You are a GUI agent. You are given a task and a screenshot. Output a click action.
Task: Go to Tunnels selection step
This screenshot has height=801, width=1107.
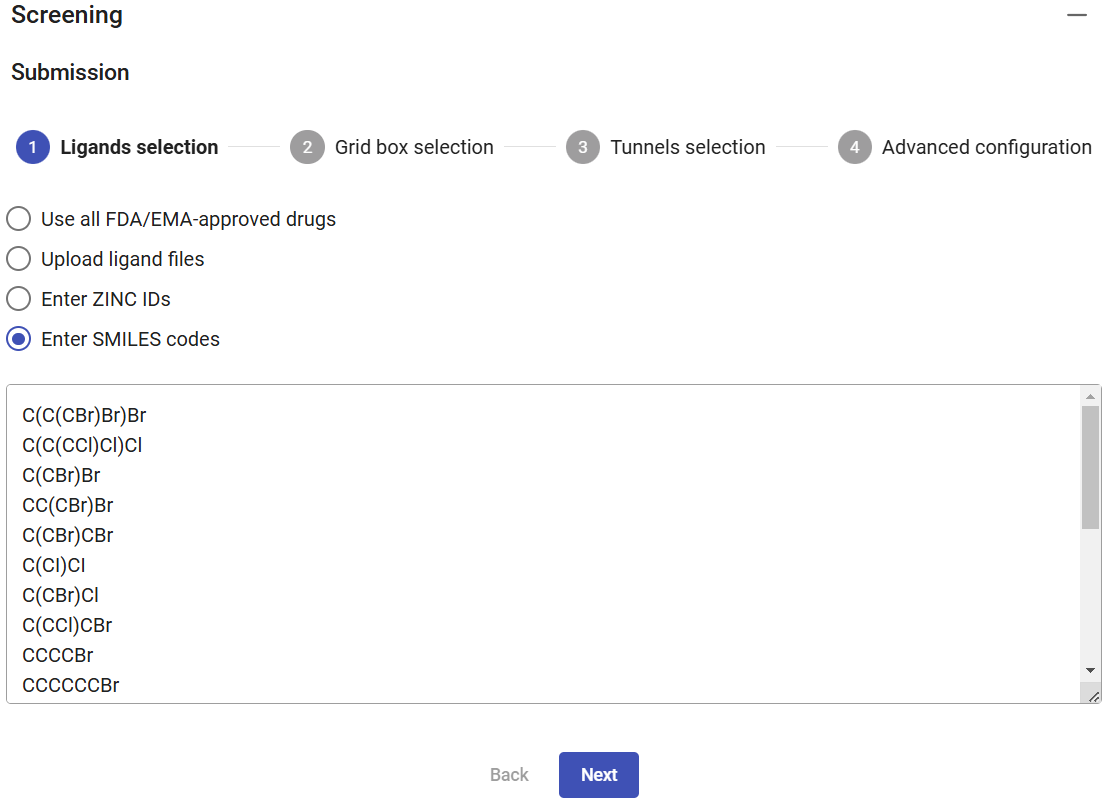coord(688,147)
